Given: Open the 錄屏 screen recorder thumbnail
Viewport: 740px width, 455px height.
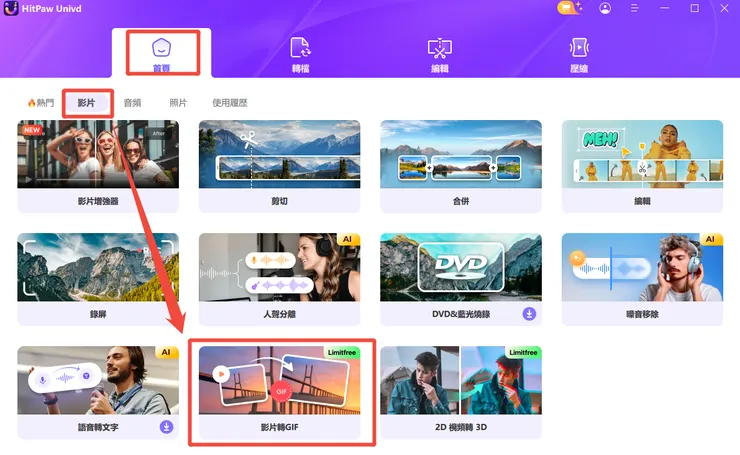Looking at the screenshot, I should point(98,267).
